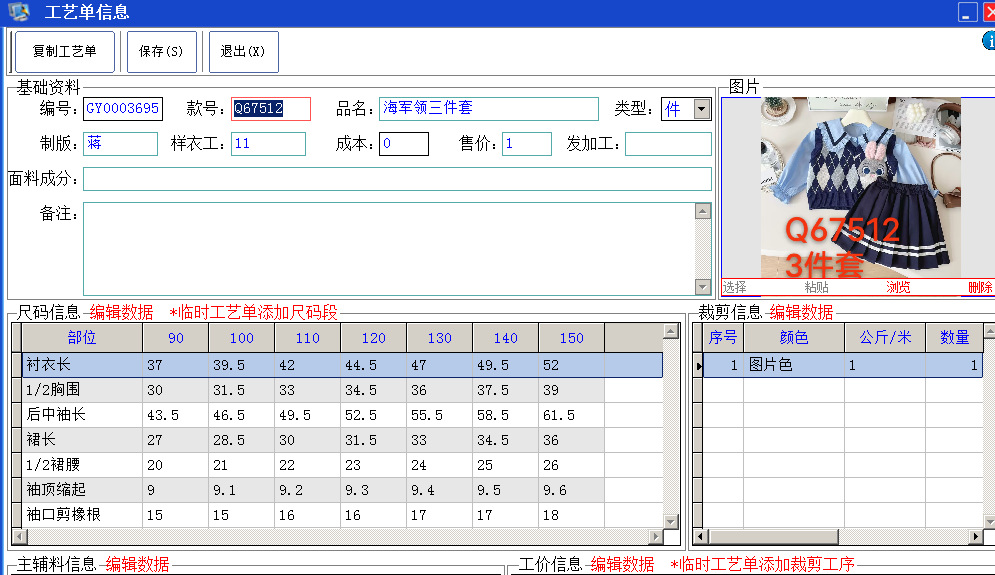This screenshot has height=575, width=995.
Task: Click the 150 size column header
Action: tap(572, 338)
